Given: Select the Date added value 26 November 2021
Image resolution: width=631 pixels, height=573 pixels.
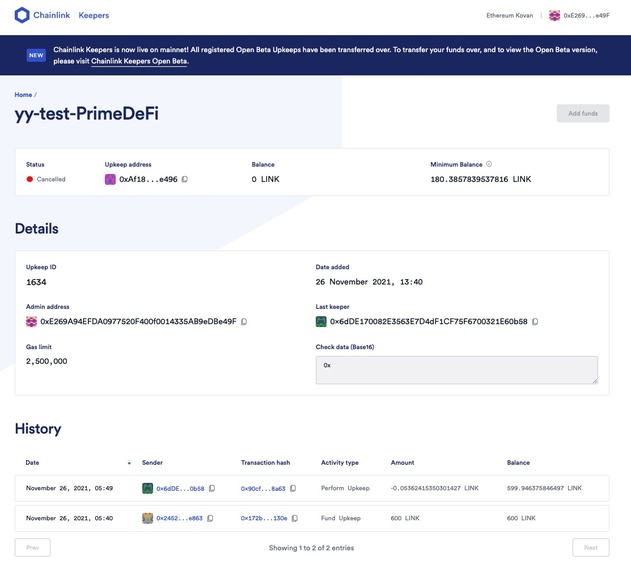Looking at the screenshot, I should (369, 282).
